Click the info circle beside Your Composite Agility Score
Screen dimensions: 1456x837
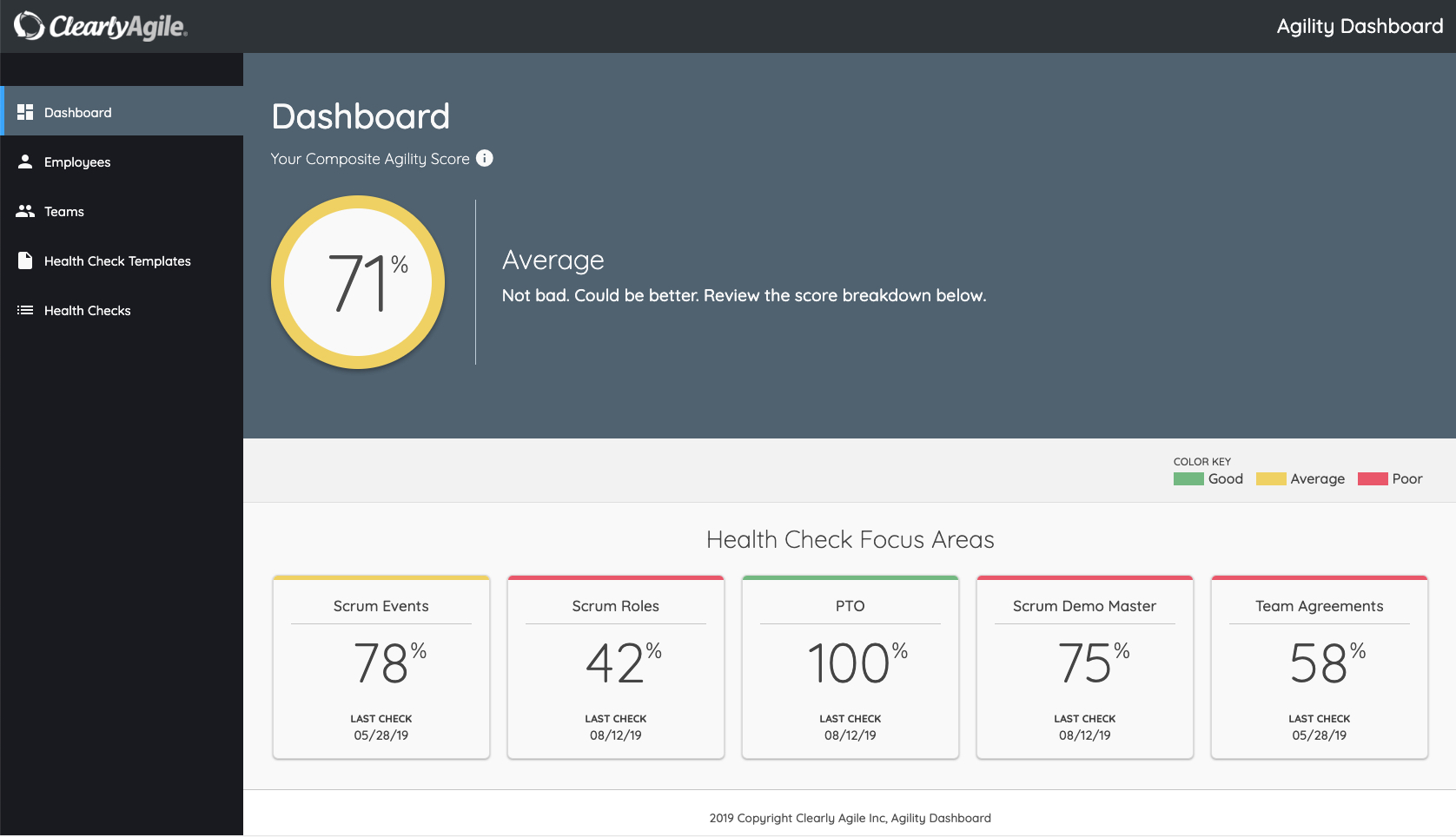point(485,159)
